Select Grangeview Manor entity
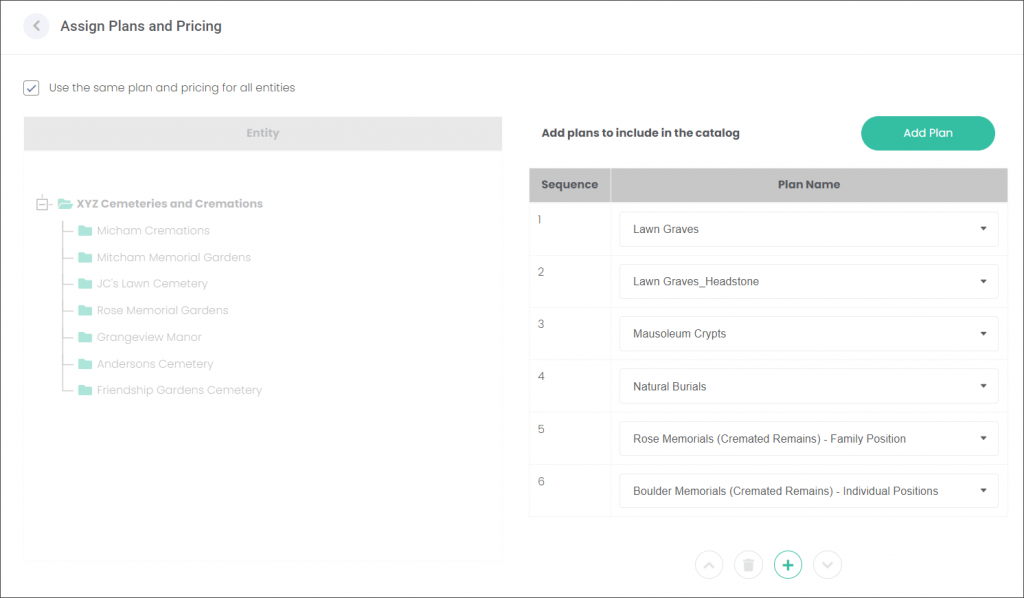Image resolution: width=1024 pixels, height=598 pixels. click(149, 337)
